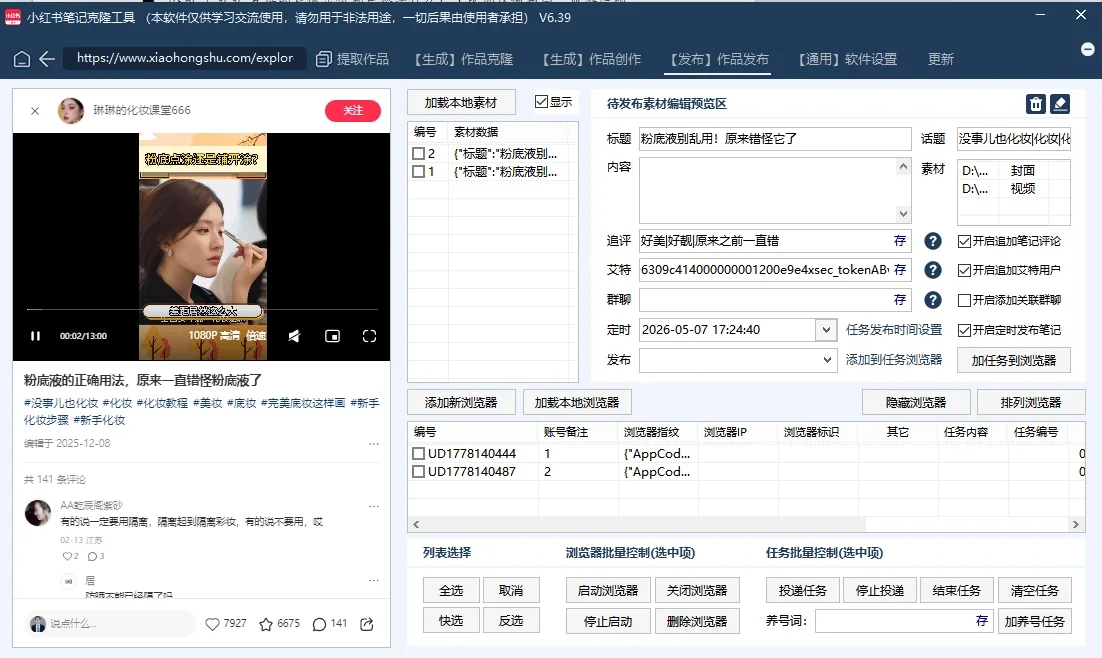Open 1080P 高清 quality selector

(x=214, y=336)
